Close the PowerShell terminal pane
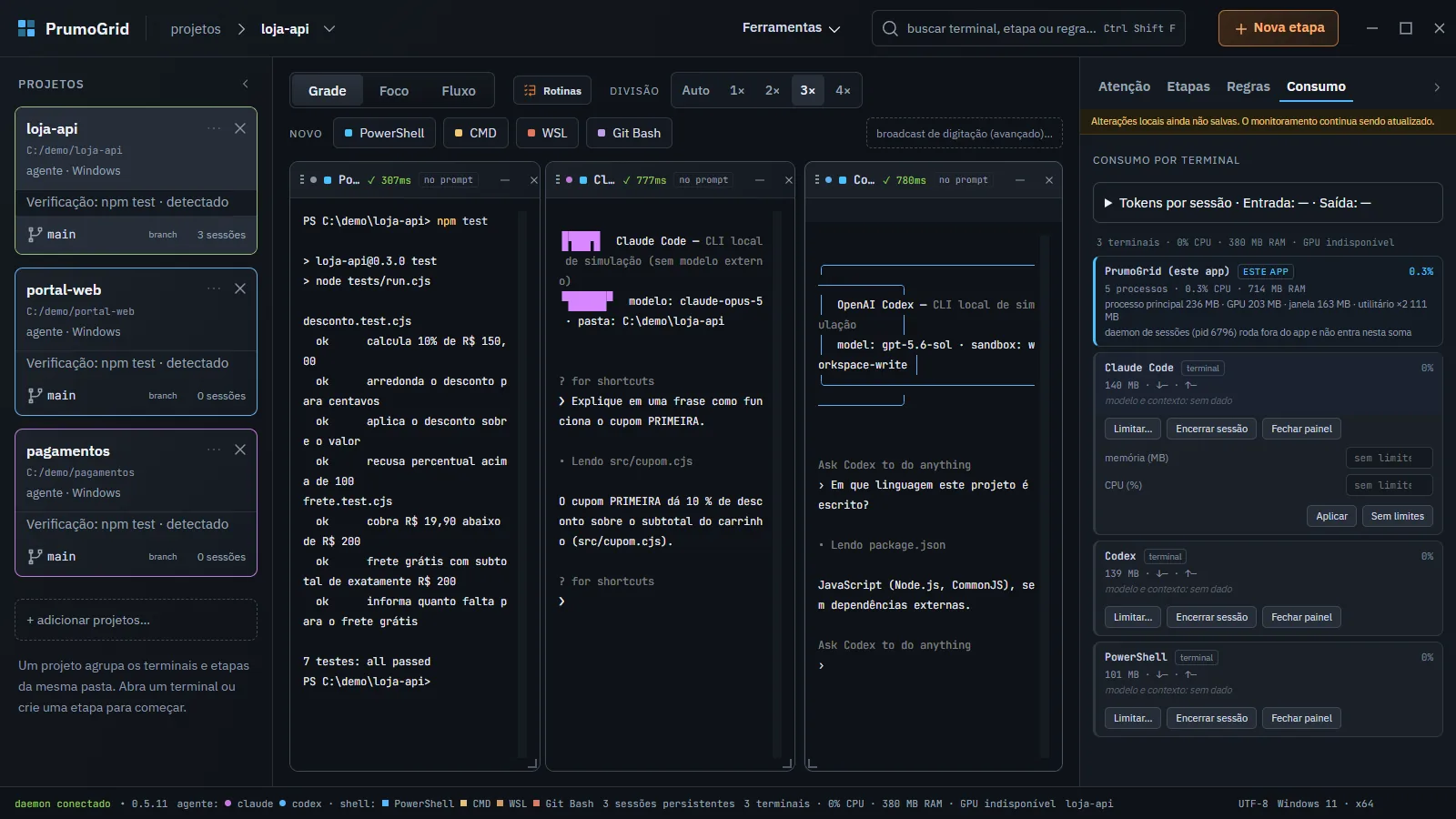This screenshot has height=819, width=1456. pos(534,180)
